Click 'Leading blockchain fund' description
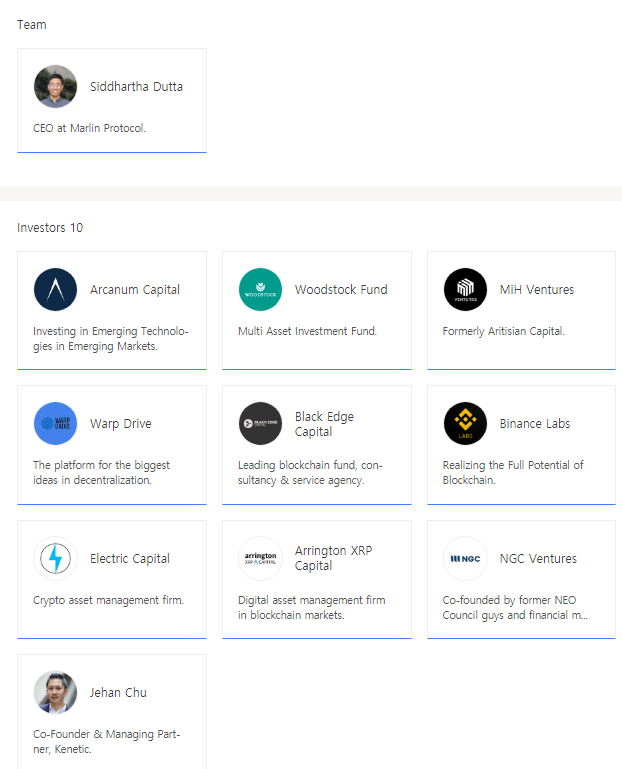Viewport: 622px width, 769px height. pyautogui.click(x=311, y=472)
